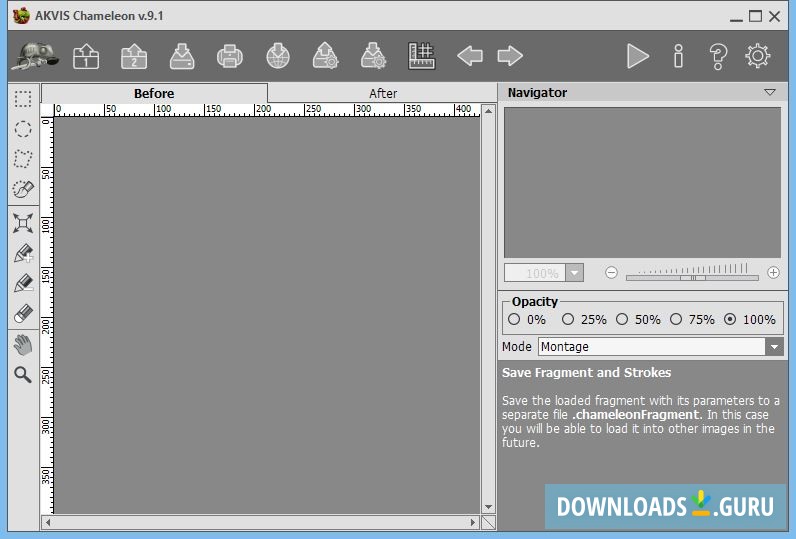Toggle the grid and ruler icon
Image resolution: width=796 pixels, height=539 pixels.
pos(422,56)
